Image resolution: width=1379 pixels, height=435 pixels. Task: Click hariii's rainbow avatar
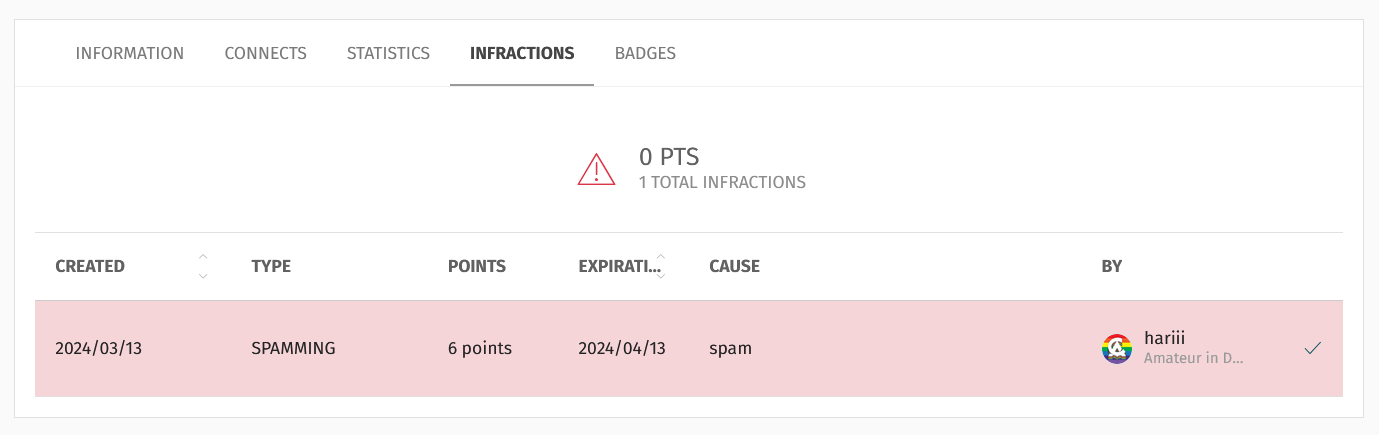1117,348
